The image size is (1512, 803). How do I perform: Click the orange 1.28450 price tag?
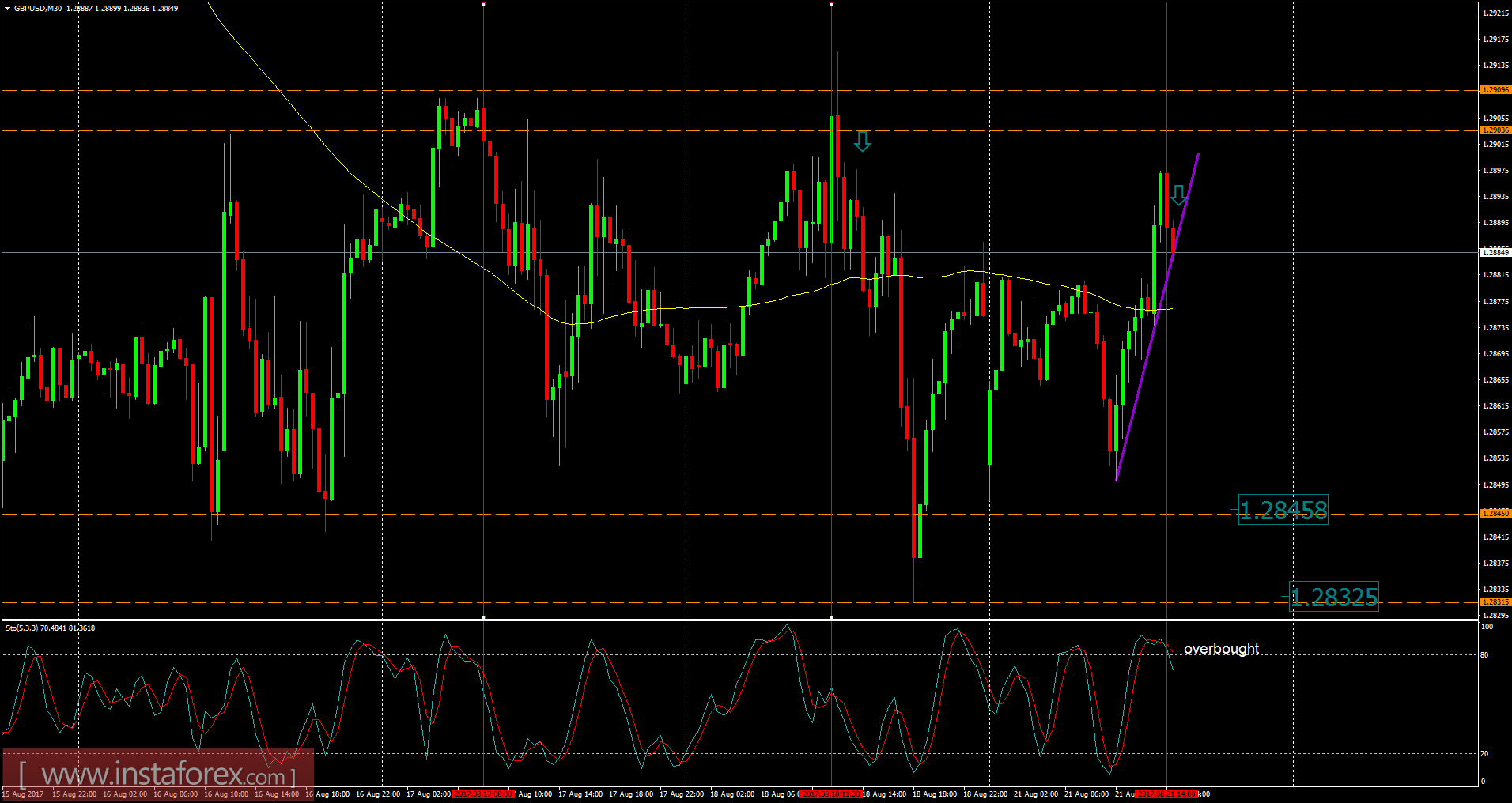(1496, 513)
